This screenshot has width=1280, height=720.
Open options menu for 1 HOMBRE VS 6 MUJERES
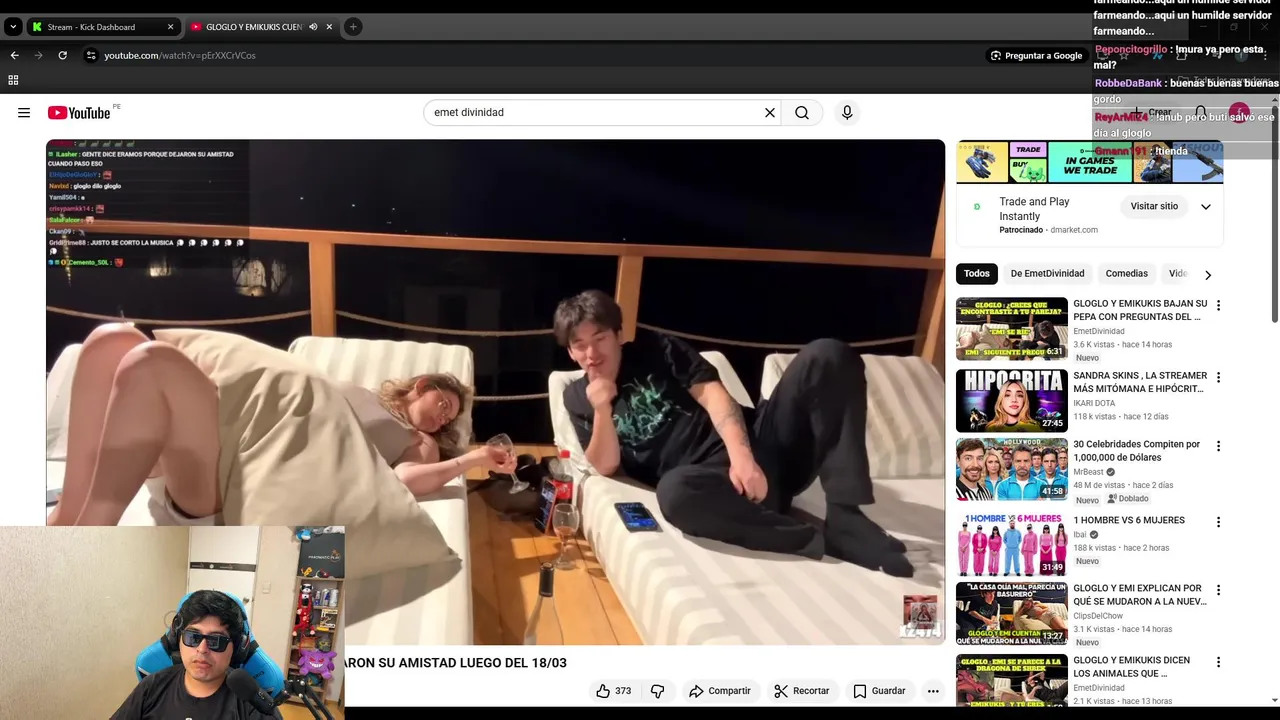[x=1218, y=522]
